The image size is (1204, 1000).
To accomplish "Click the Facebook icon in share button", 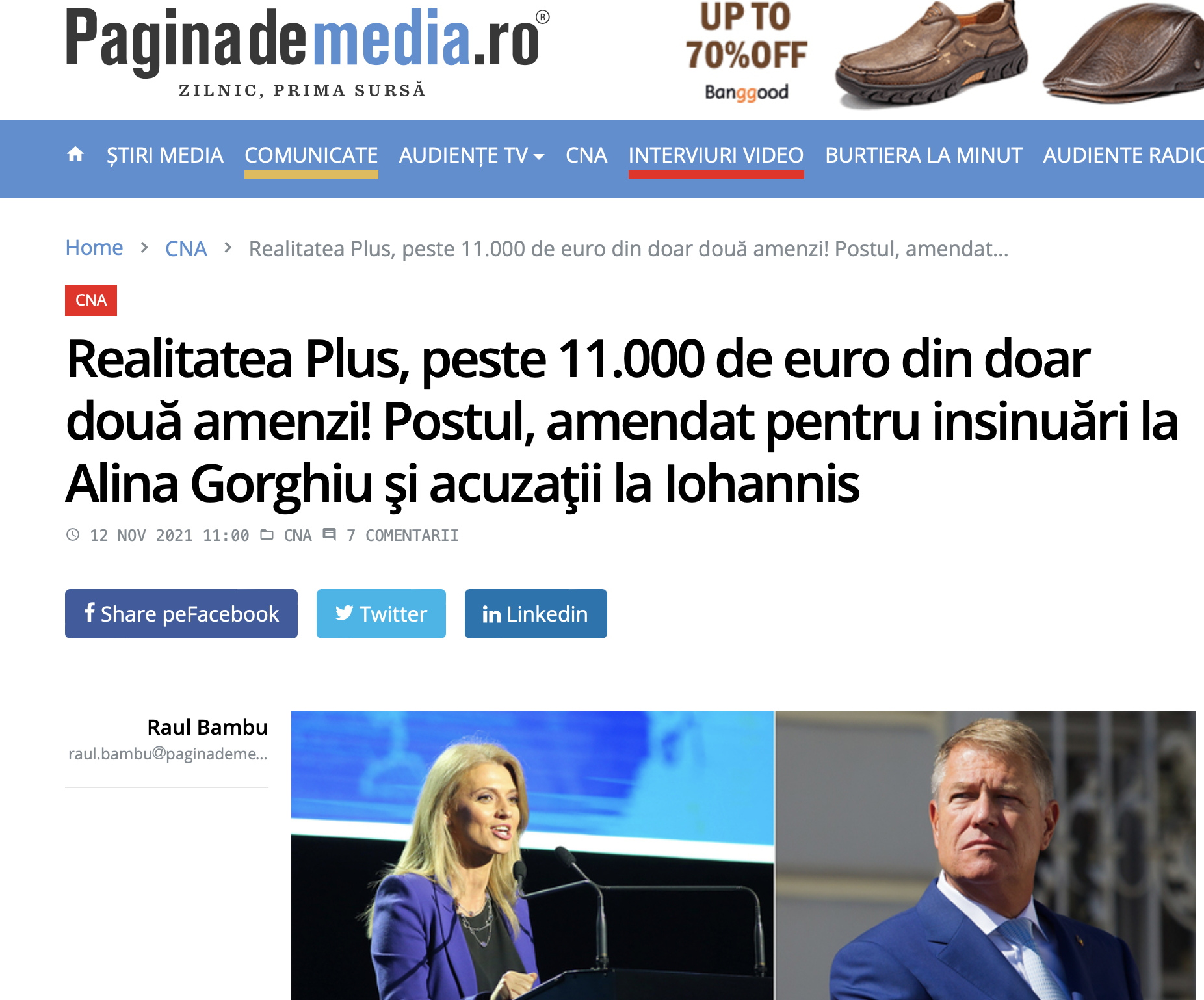I will [x=90, y=612].
